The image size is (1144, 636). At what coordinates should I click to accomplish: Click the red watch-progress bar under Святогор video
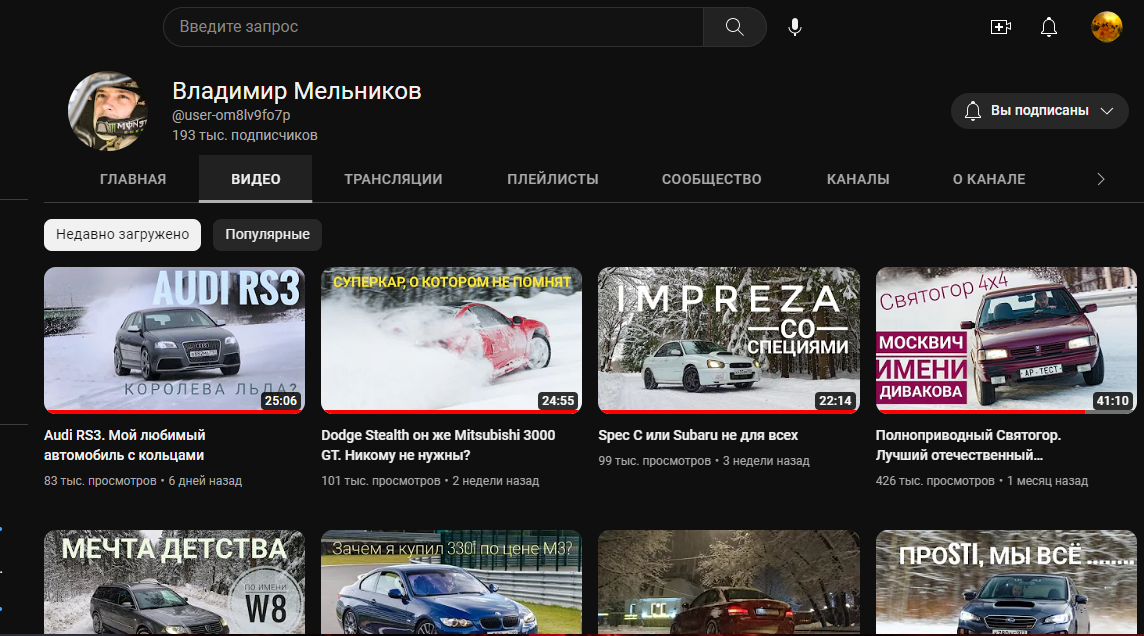pyautogui.click(x=981, y=411)
